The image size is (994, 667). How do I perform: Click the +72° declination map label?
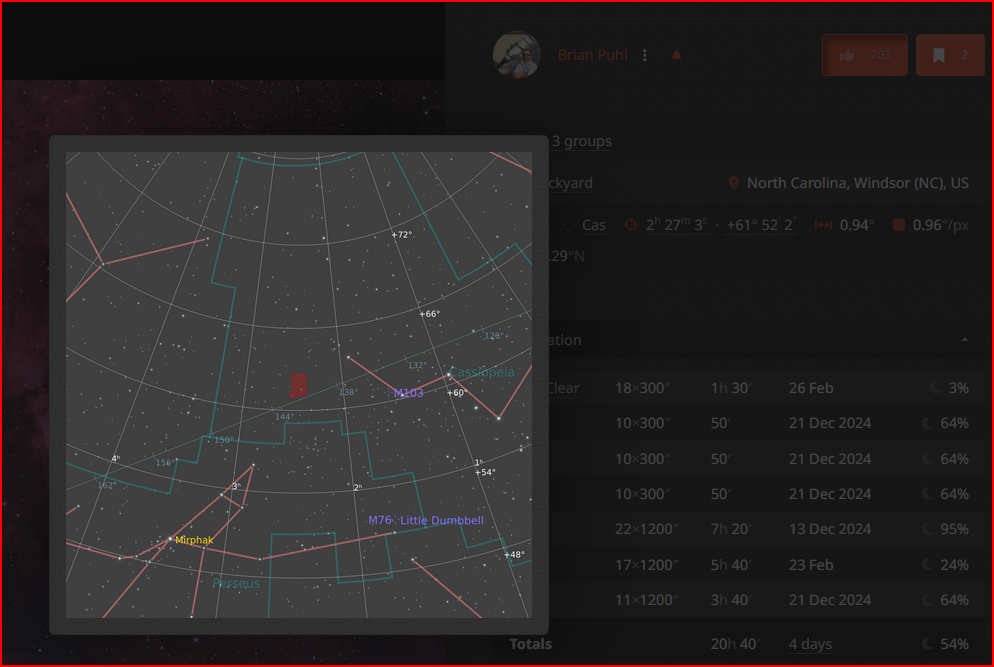click(x=402, y=235)
